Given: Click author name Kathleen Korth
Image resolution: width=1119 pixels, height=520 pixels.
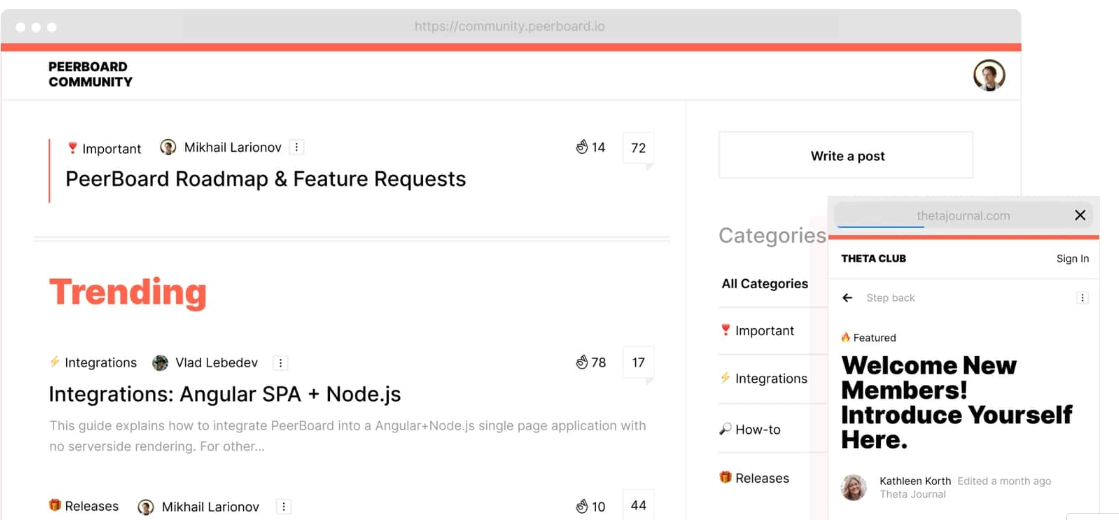Looking at the screenshot, I should pyautogui.click(x=916, y=481).
